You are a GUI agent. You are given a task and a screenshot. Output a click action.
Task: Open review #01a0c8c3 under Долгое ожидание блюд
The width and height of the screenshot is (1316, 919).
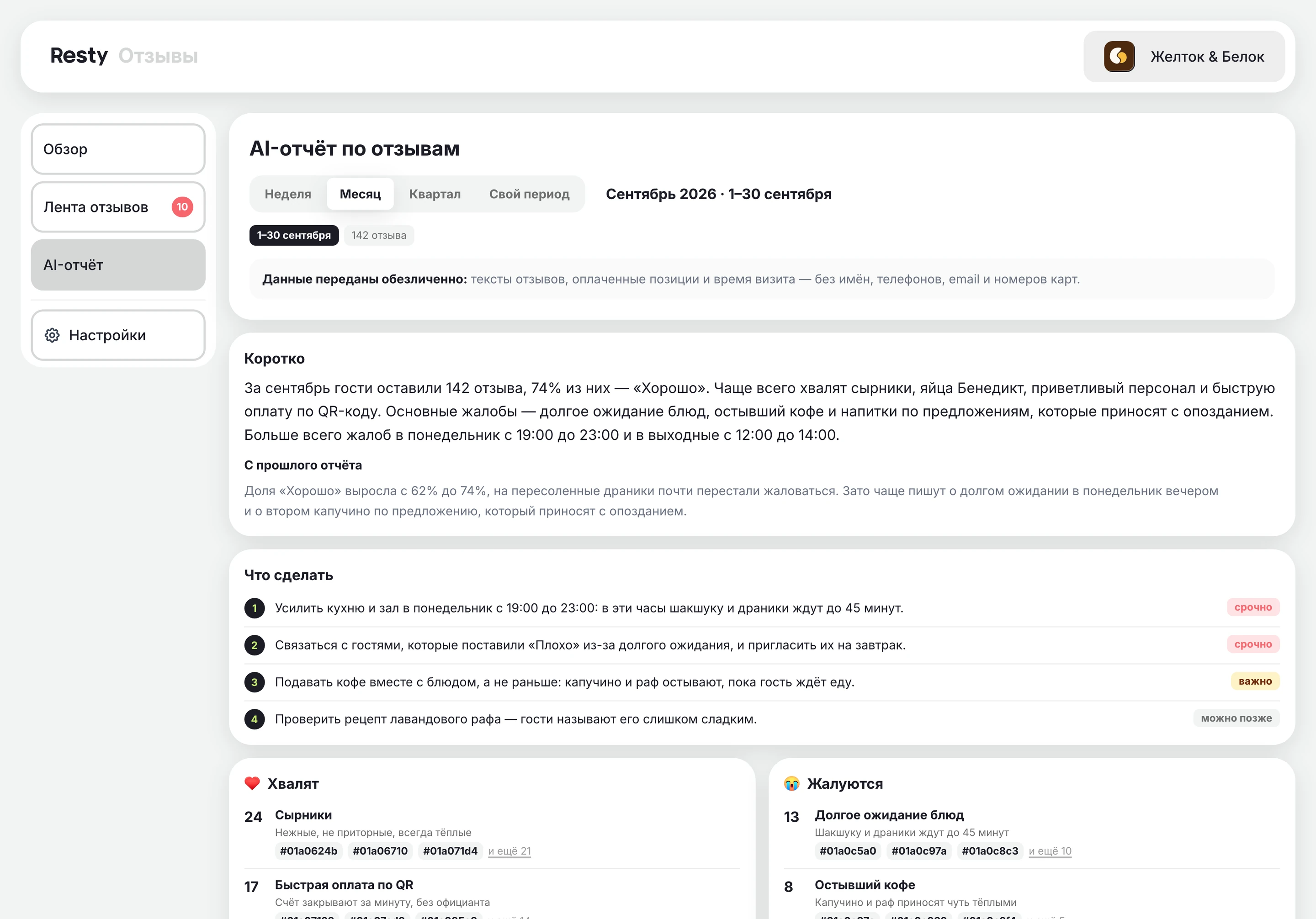coord(990,851)
